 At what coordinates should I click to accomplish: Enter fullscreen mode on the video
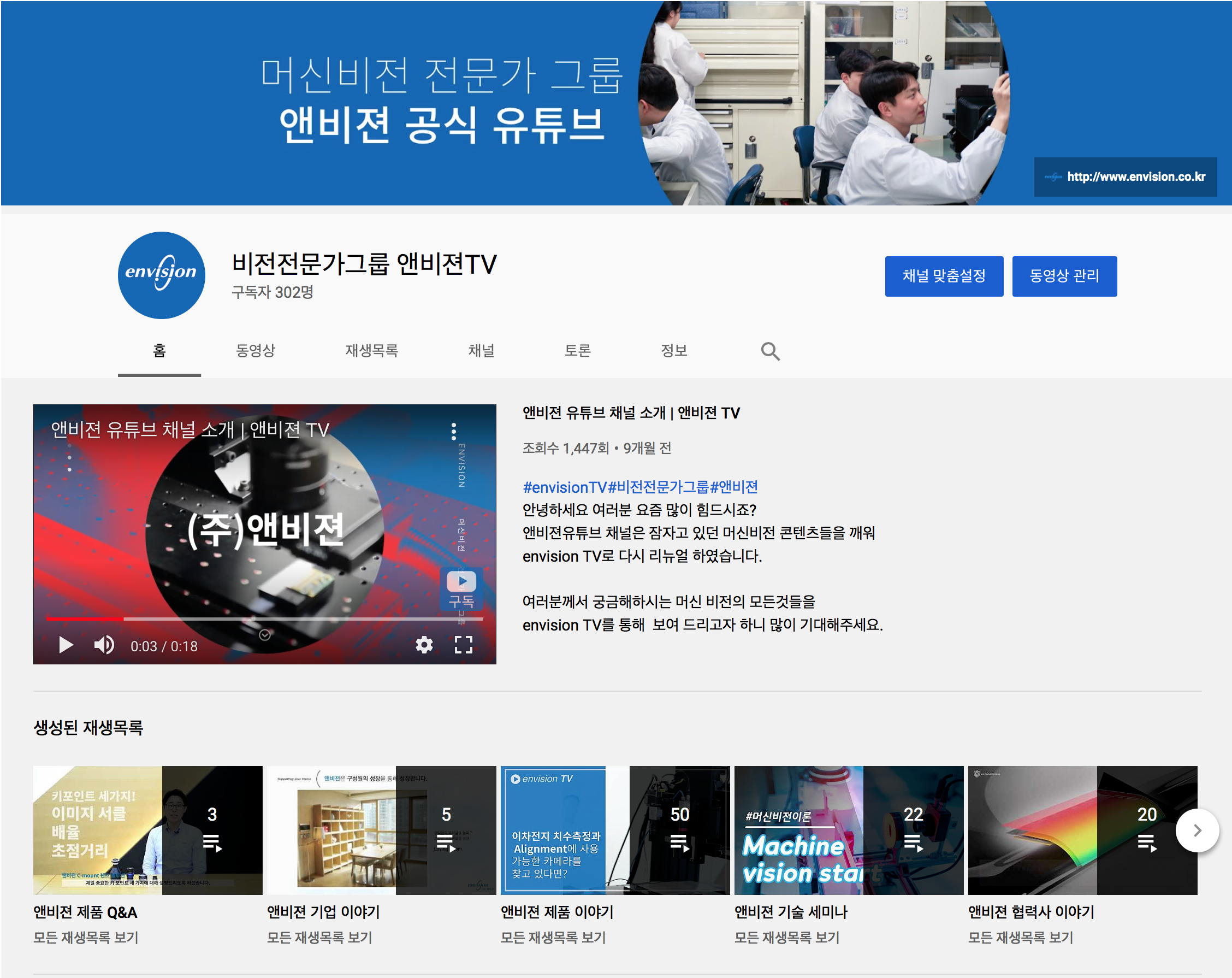point(464,645)
